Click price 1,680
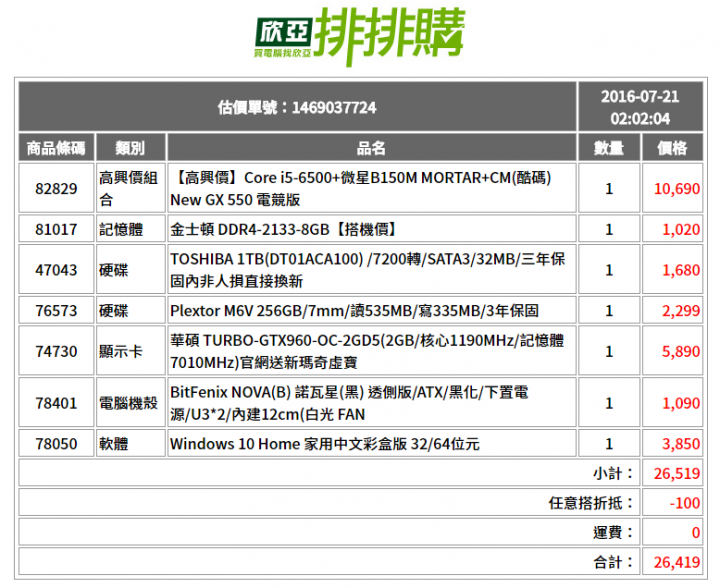The height and width of the screenshot is (588, 720). click(681, 270)
